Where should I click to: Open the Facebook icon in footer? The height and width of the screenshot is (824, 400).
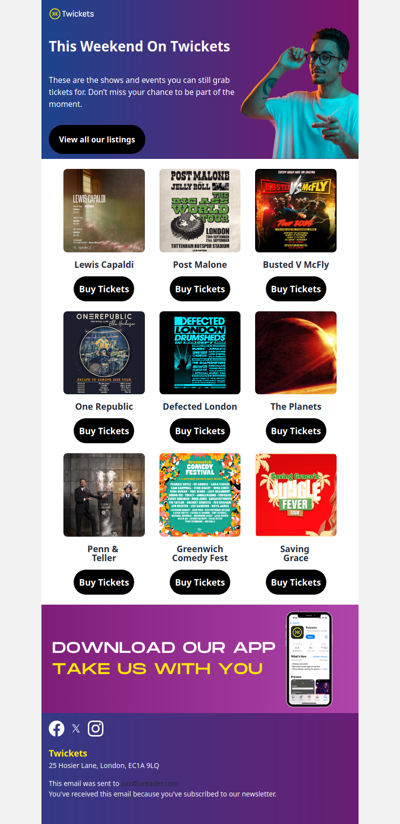pyautogui.click(x=57, y=728)
